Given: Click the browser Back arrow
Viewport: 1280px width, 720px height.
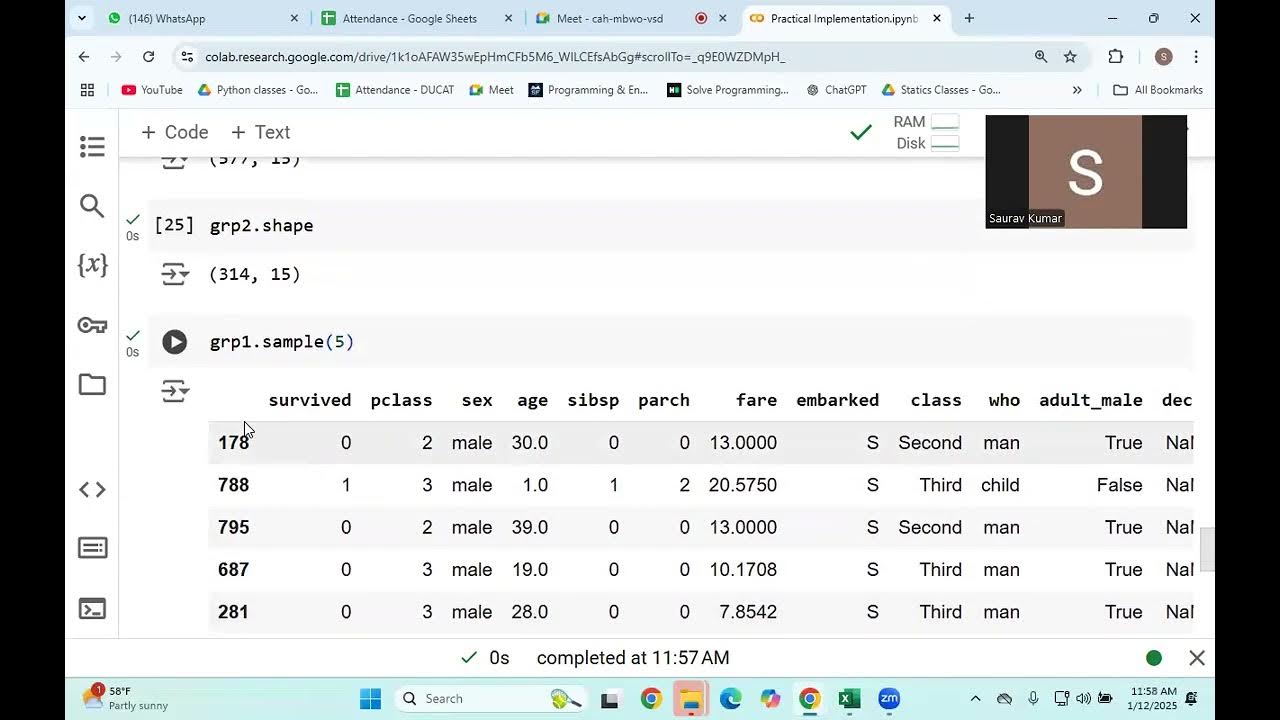Looking at the screenshot, I should 84,57.
